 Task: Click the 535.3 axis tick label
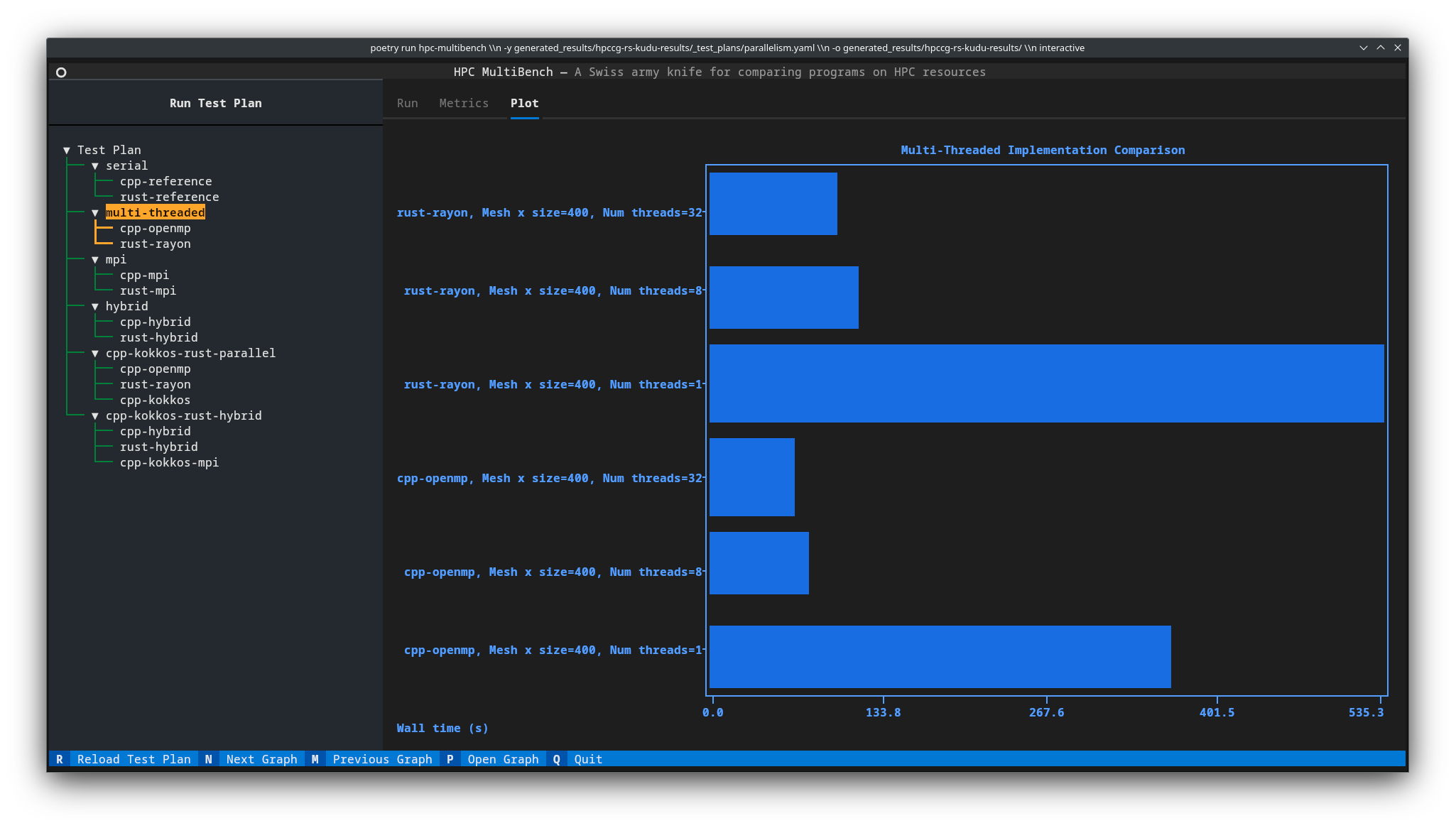(x=1367, y=713)
